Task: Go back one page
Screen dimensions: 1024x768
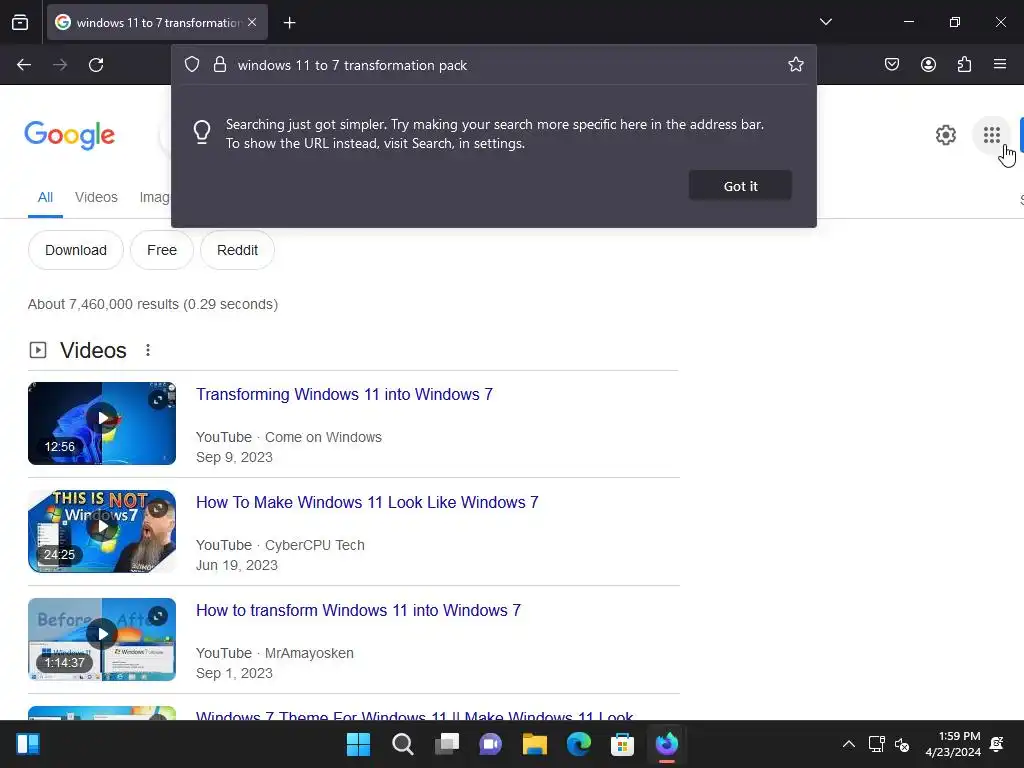Action: pos(24,65)
